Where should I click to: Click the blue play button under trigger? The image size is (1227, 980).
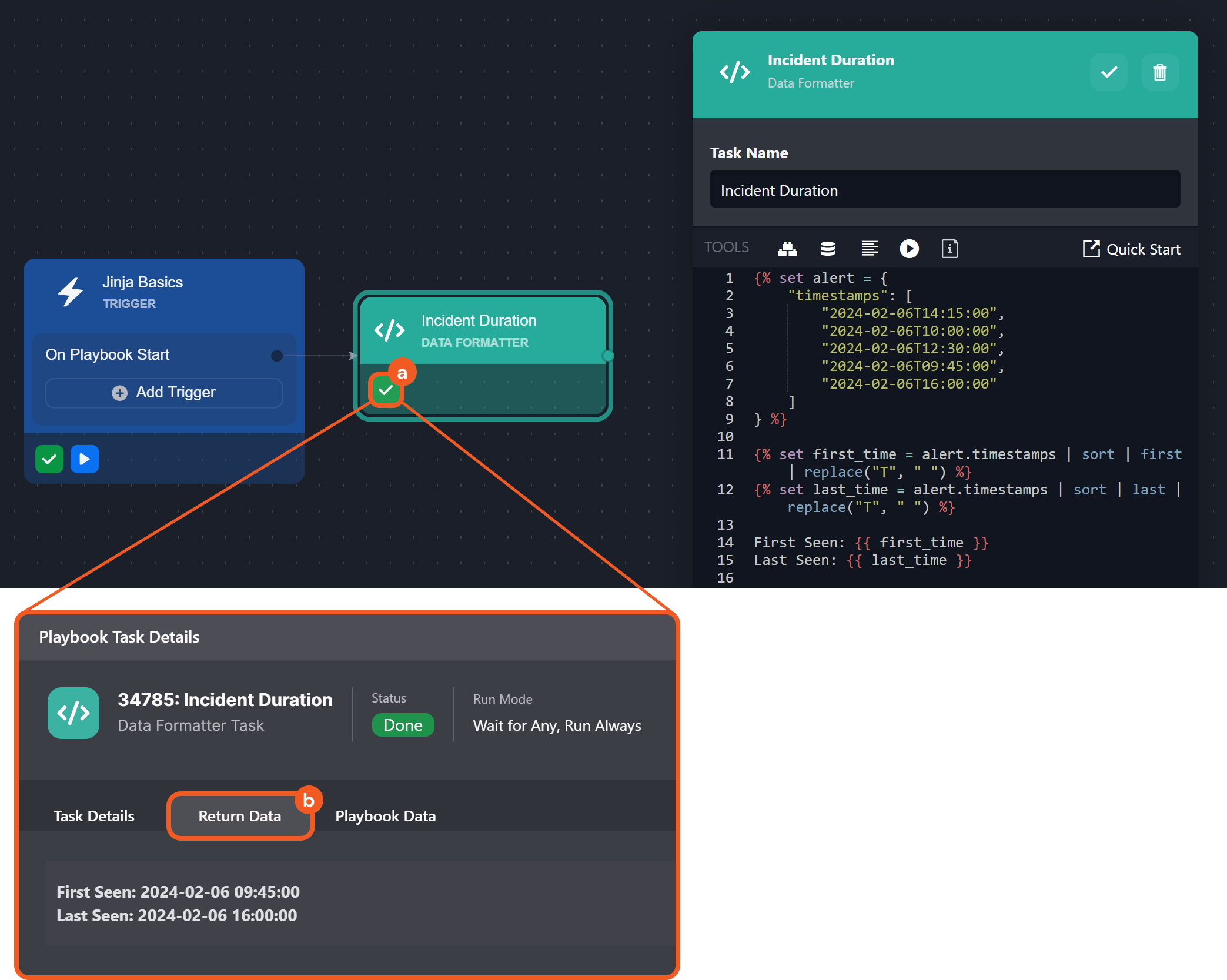click(85, 459)
